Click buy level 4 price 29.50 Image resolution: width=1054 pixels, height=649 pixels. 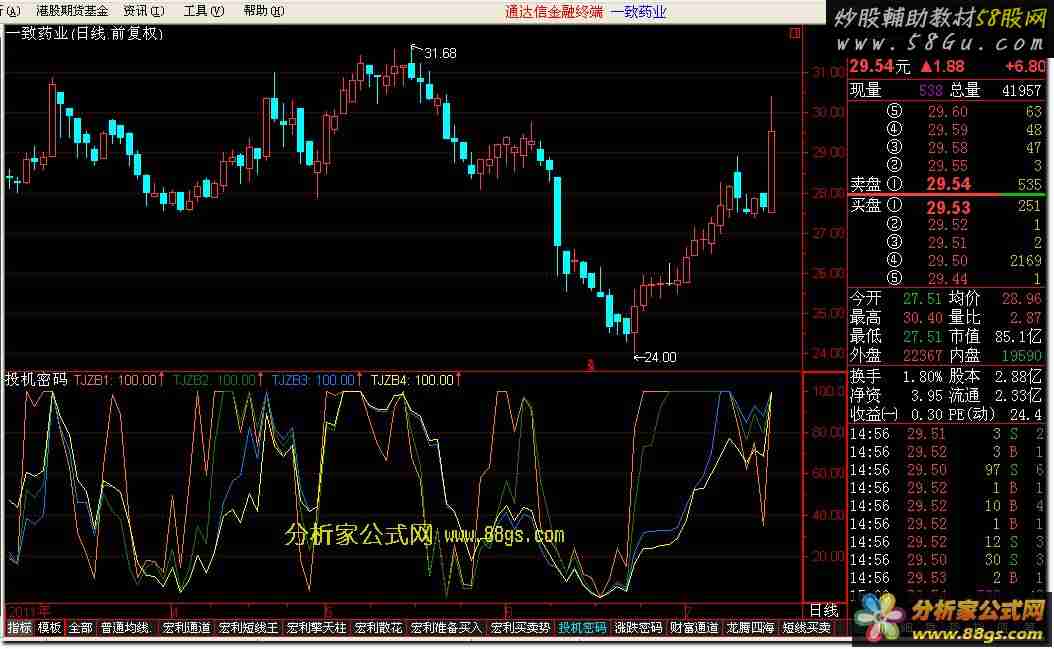948,262
